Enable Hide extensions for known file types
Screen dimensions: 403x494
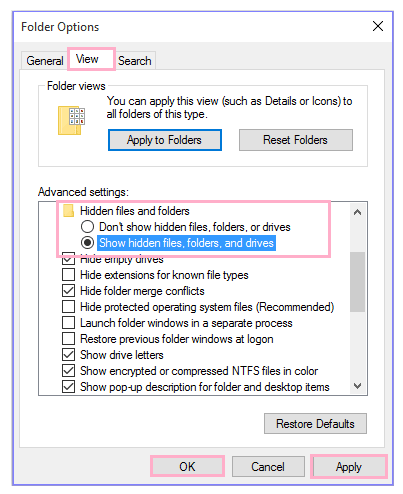(x=69, y=275)
